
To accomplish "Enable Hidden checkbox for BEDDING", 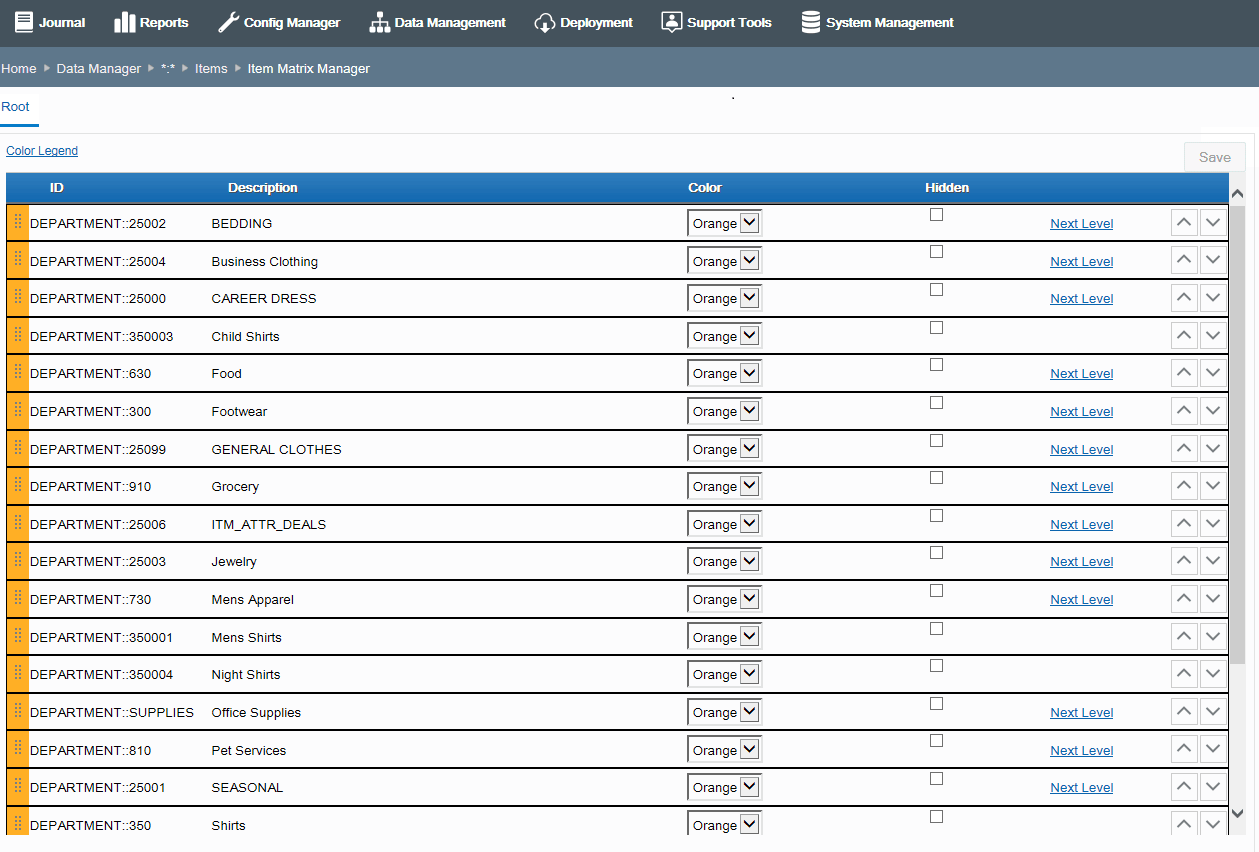I will 936,214.
